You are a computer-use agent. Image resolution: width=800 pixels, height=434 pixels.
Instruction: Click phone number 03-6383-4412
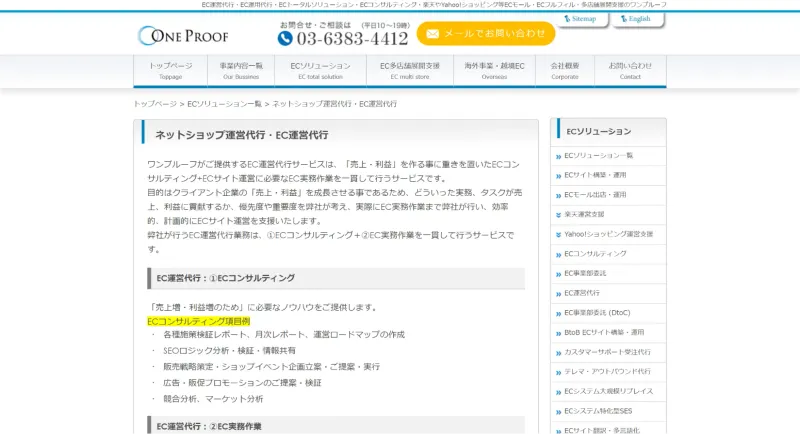(x=353, y=38)
